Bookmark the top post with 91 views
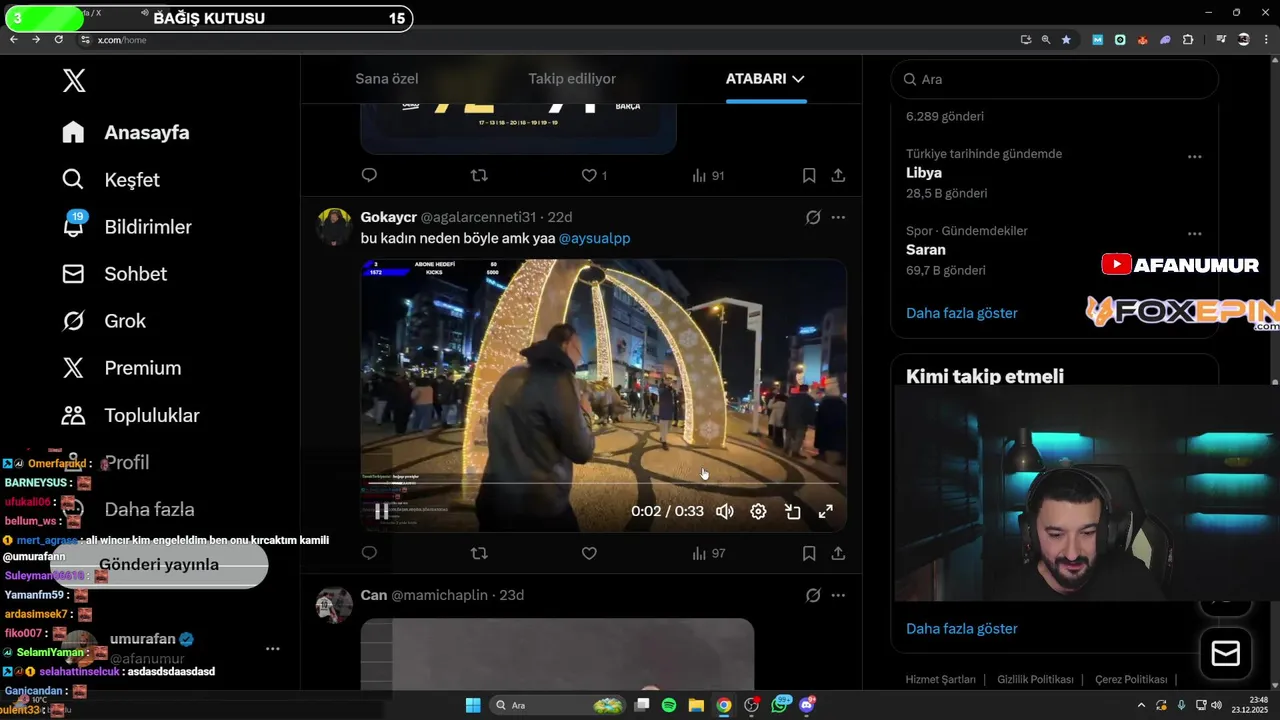 (x=809, y=175)
